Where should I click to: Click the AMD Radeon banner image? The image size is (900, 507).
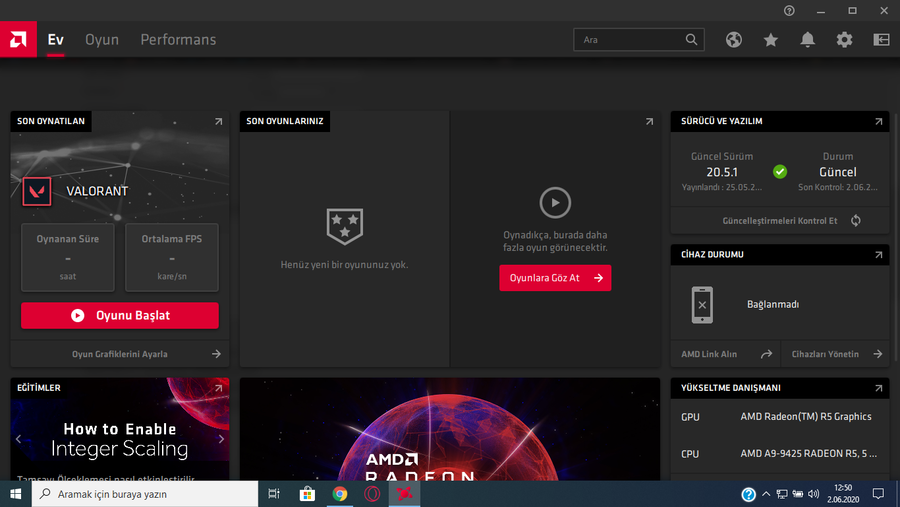tap(449, 429)
